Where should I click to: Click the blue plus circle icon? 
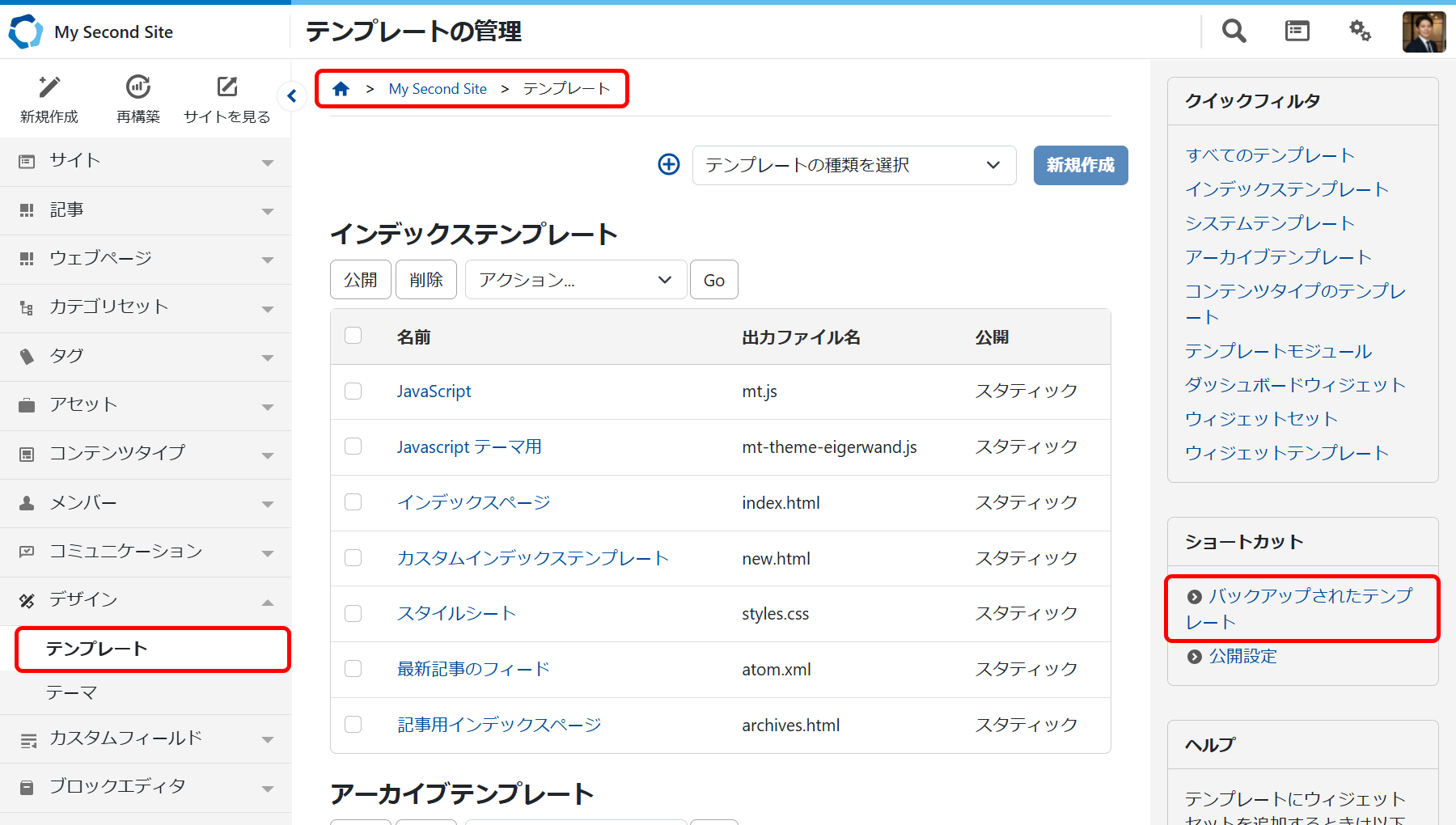pyautogui.click(x=668, y=165)
